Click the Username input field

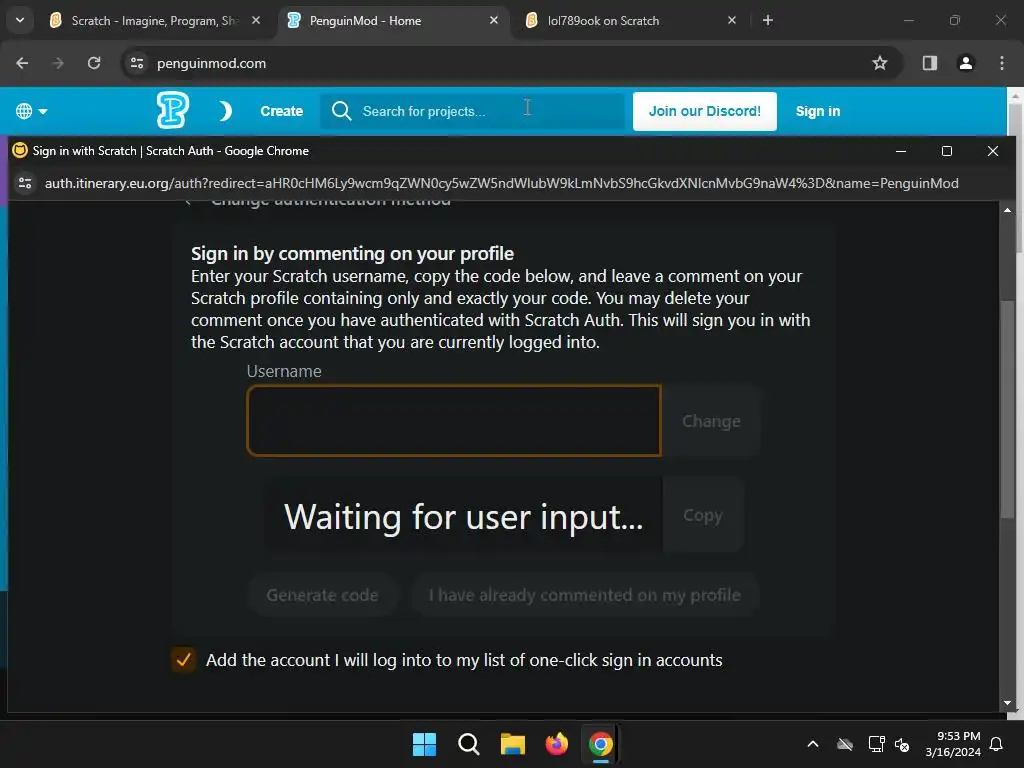(x=454, y=421)
